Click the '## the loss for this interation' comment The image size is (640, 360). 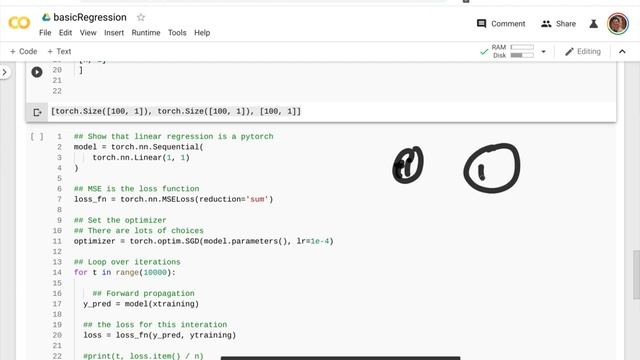click(x=155, y=324)
